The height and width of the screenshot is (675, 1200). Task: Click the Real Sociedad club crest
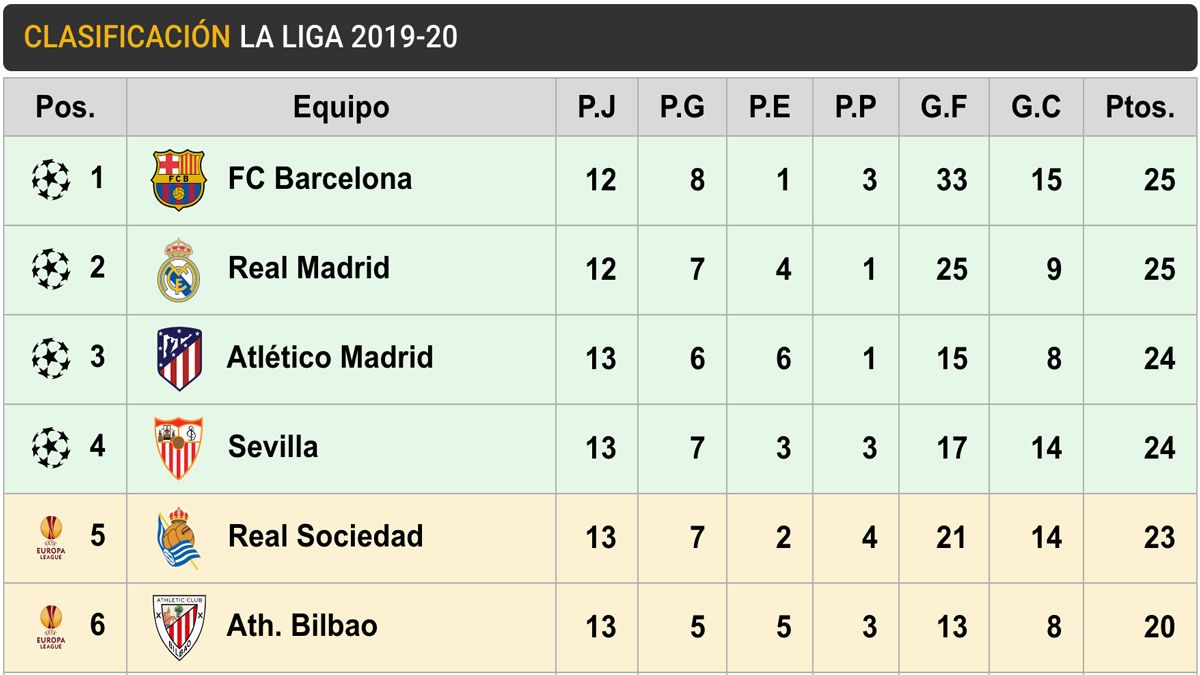[x=179, y=537]
